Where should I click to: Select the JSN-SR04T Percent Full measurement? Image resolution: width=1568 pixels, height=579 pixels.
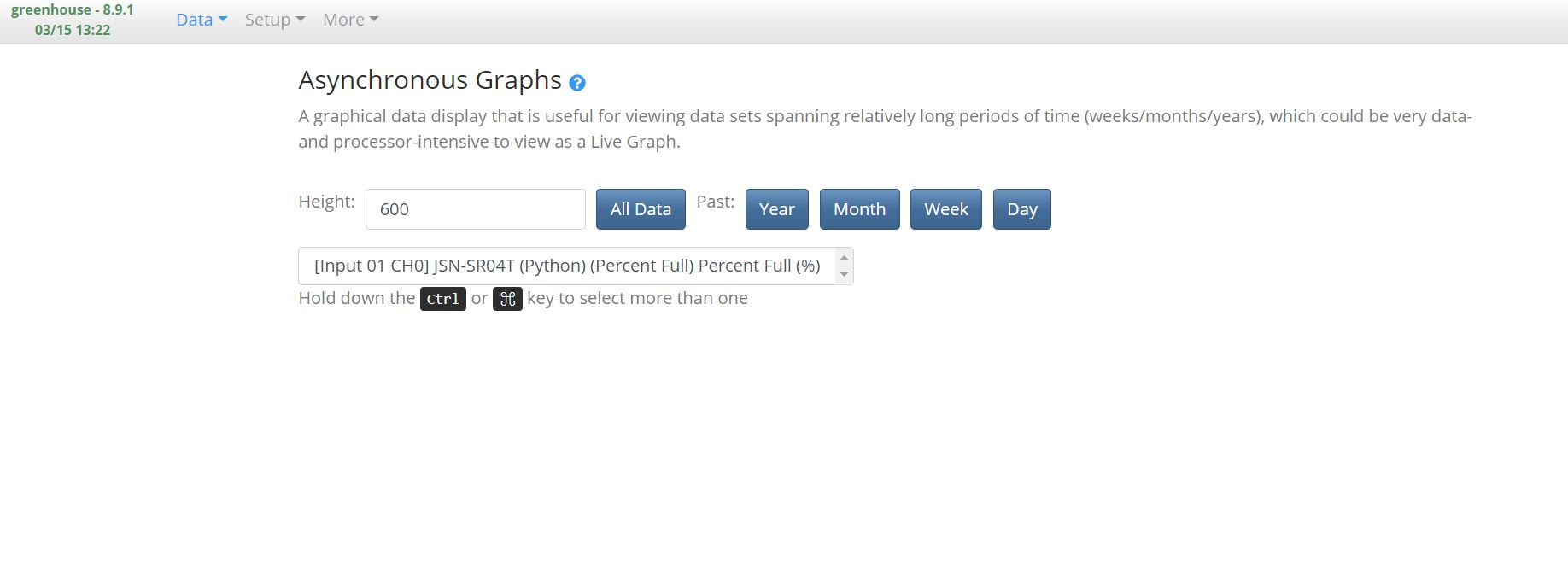click(566, 266)
